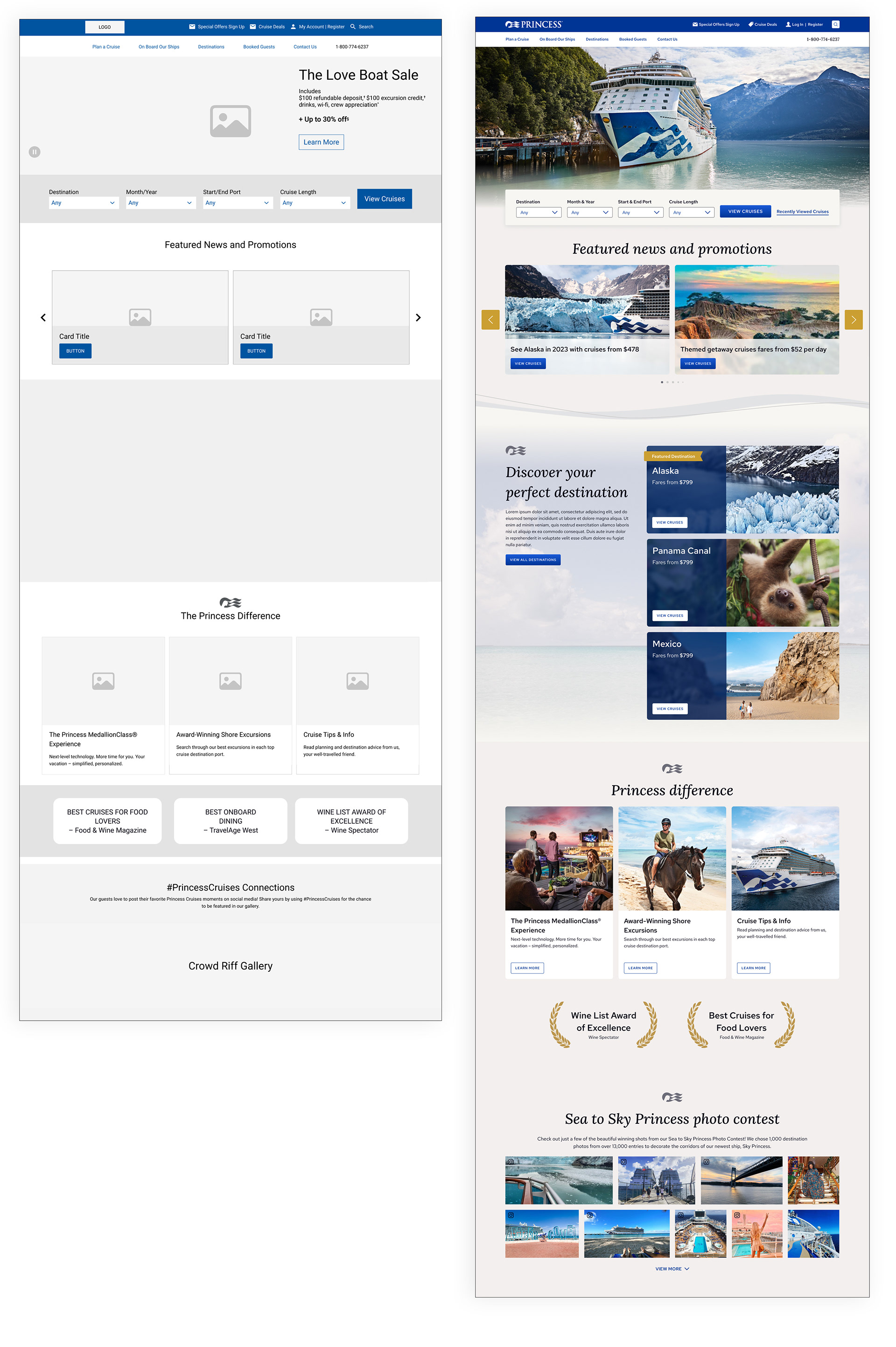Viewport: 896px width, 1347px height.
Task: Click the gold next-slide arrow button
Action: tap(853, 320)
